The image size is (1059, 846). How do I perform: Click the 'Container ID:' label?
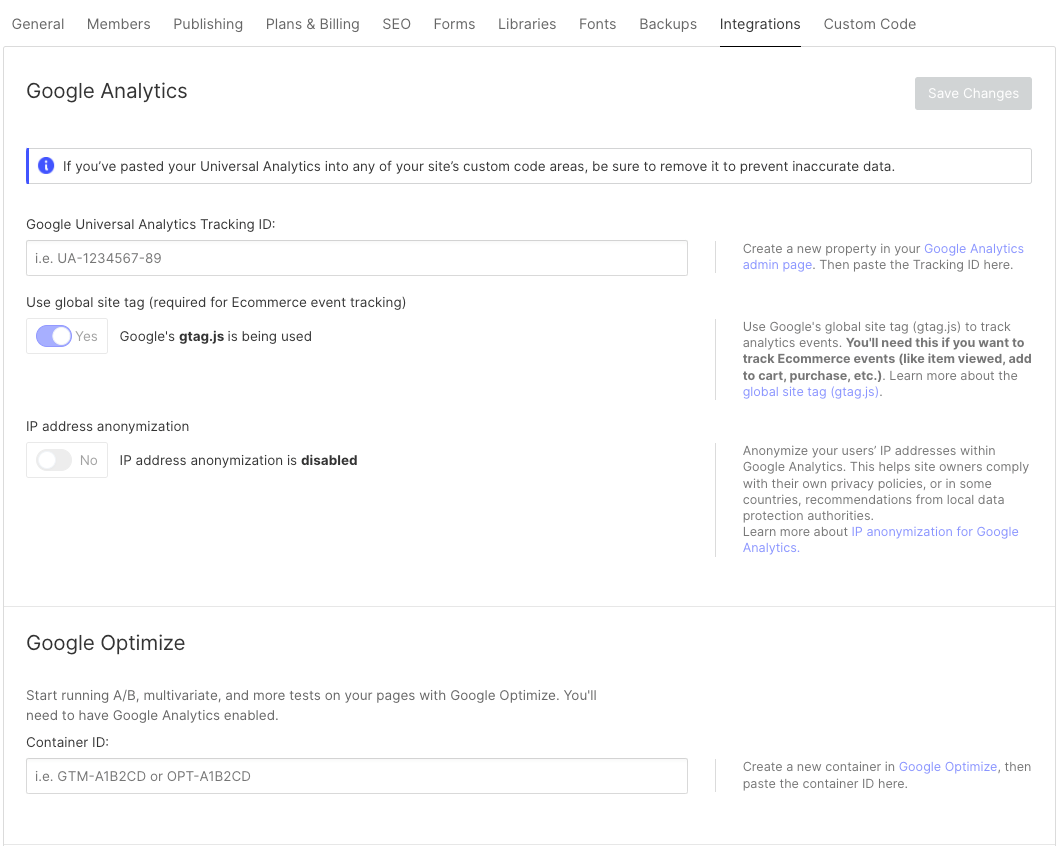tap(68, 742)
